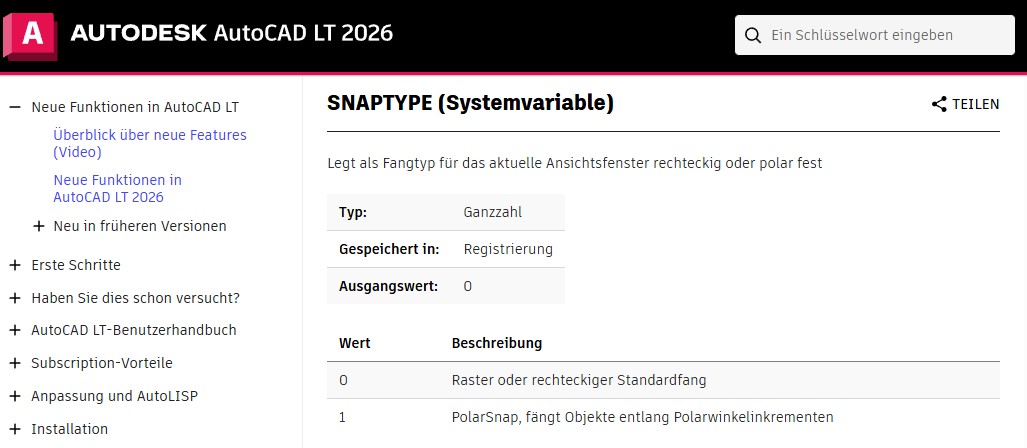Collapse Neue Funktionen in AutoCAD LT section
1027x448 pixels.
click(x=14, y=106)
